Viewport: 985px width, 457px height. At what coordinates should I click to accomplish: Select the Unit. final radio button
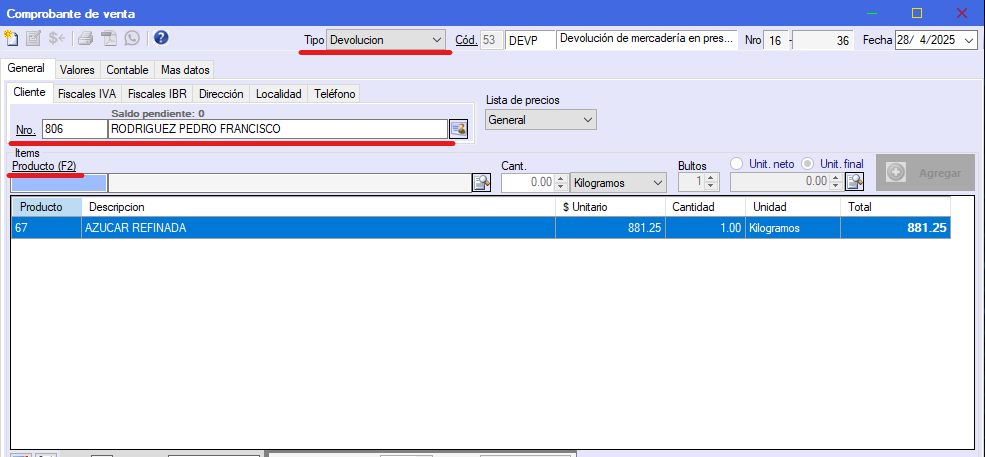tap(808, 163)
